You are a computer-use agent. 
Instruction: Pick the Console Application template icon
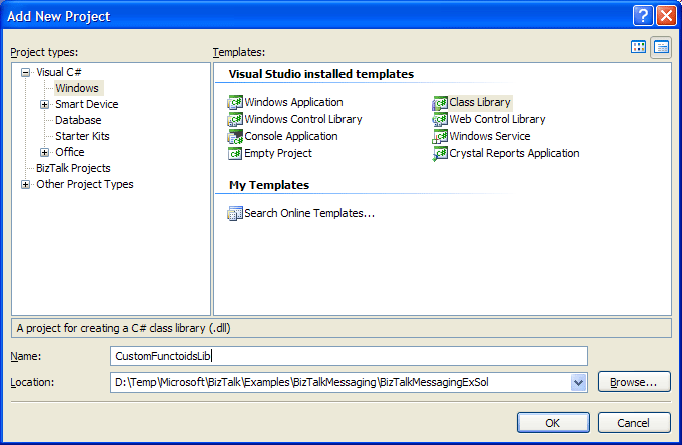coord(236,136)
